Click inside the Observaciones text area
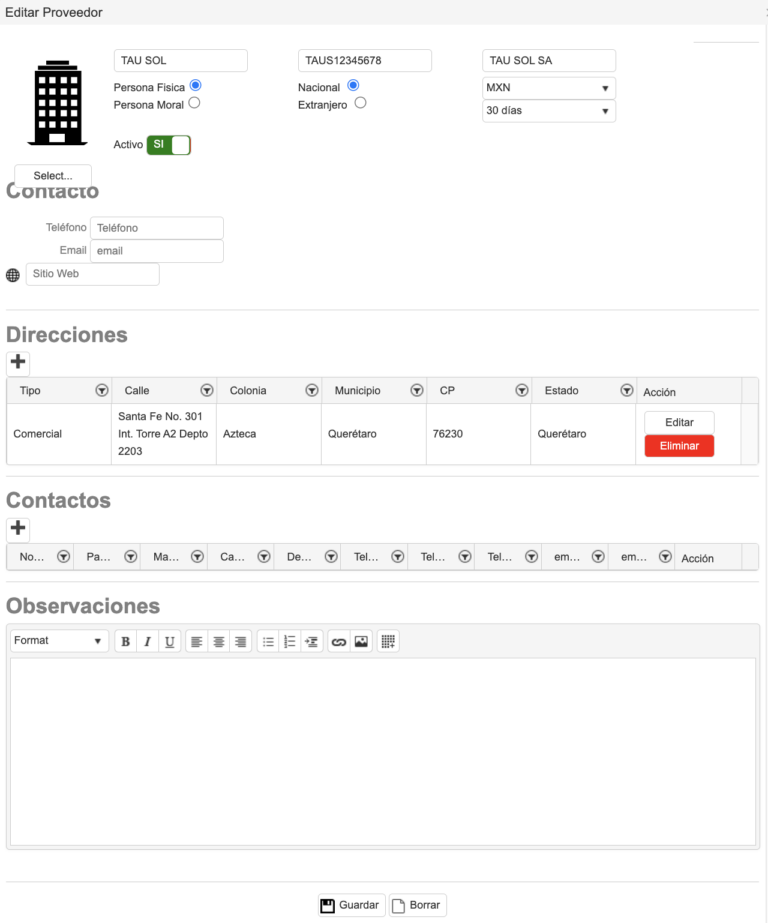Screen dimensions: 768x923 point(383,752)
